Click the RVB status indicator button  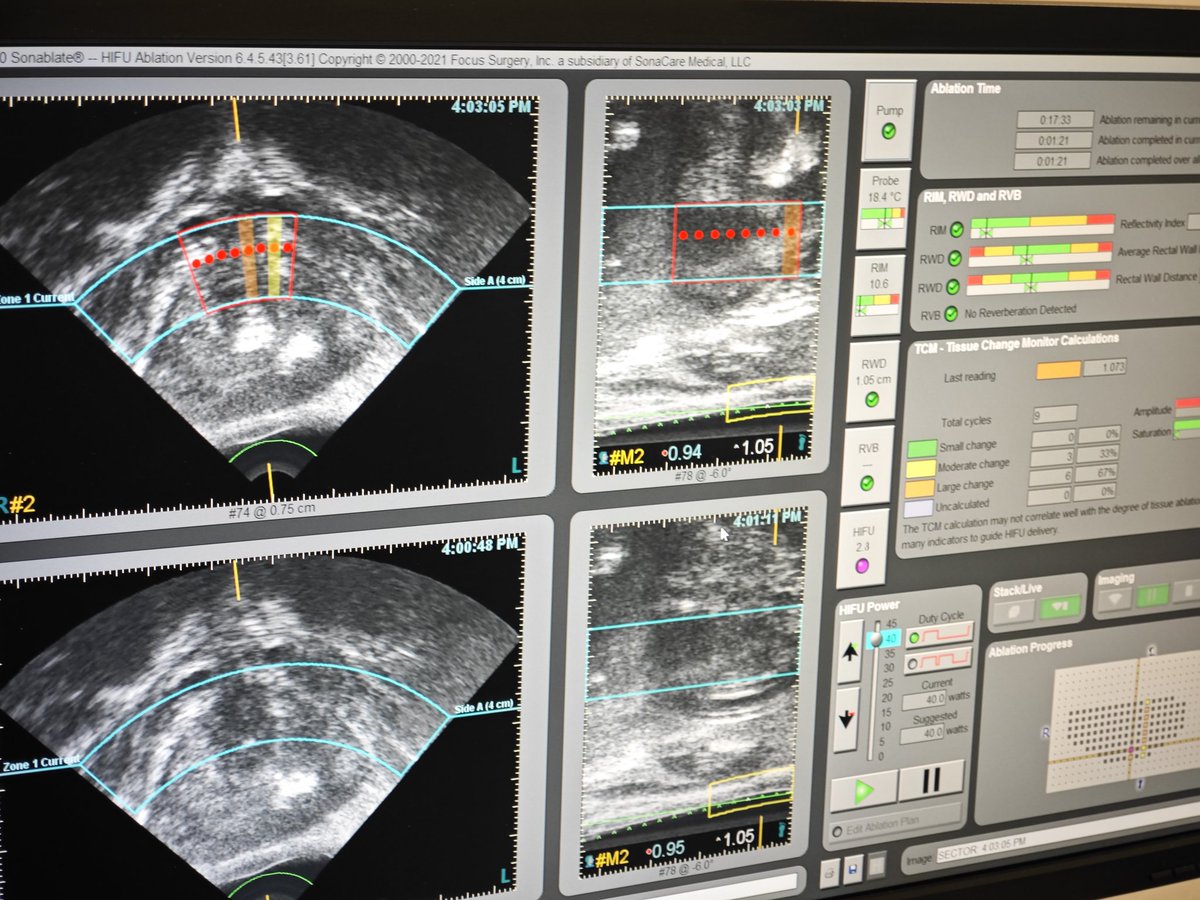(867, 467)
